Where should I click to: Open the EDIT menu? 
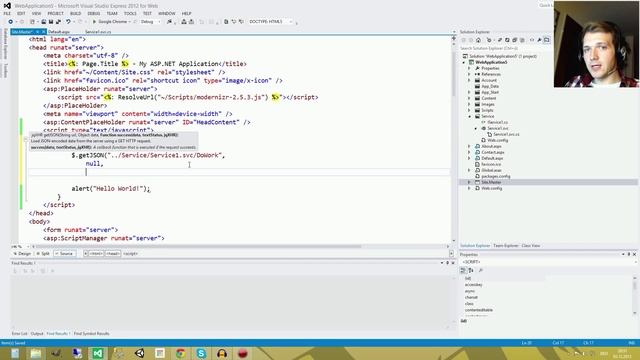click(21, 13)
